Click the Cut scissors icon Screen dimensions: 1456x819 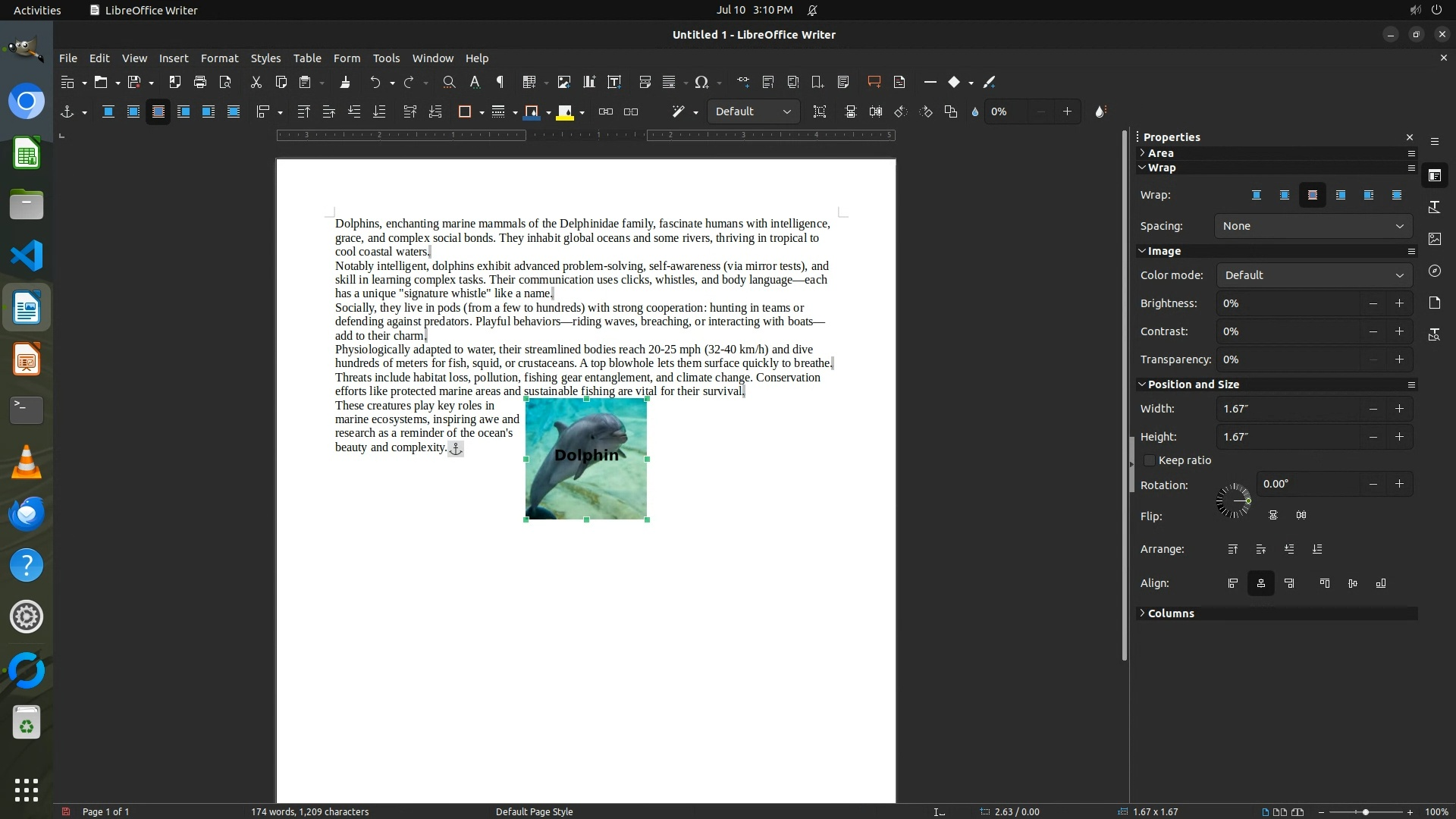click(256, 82)
